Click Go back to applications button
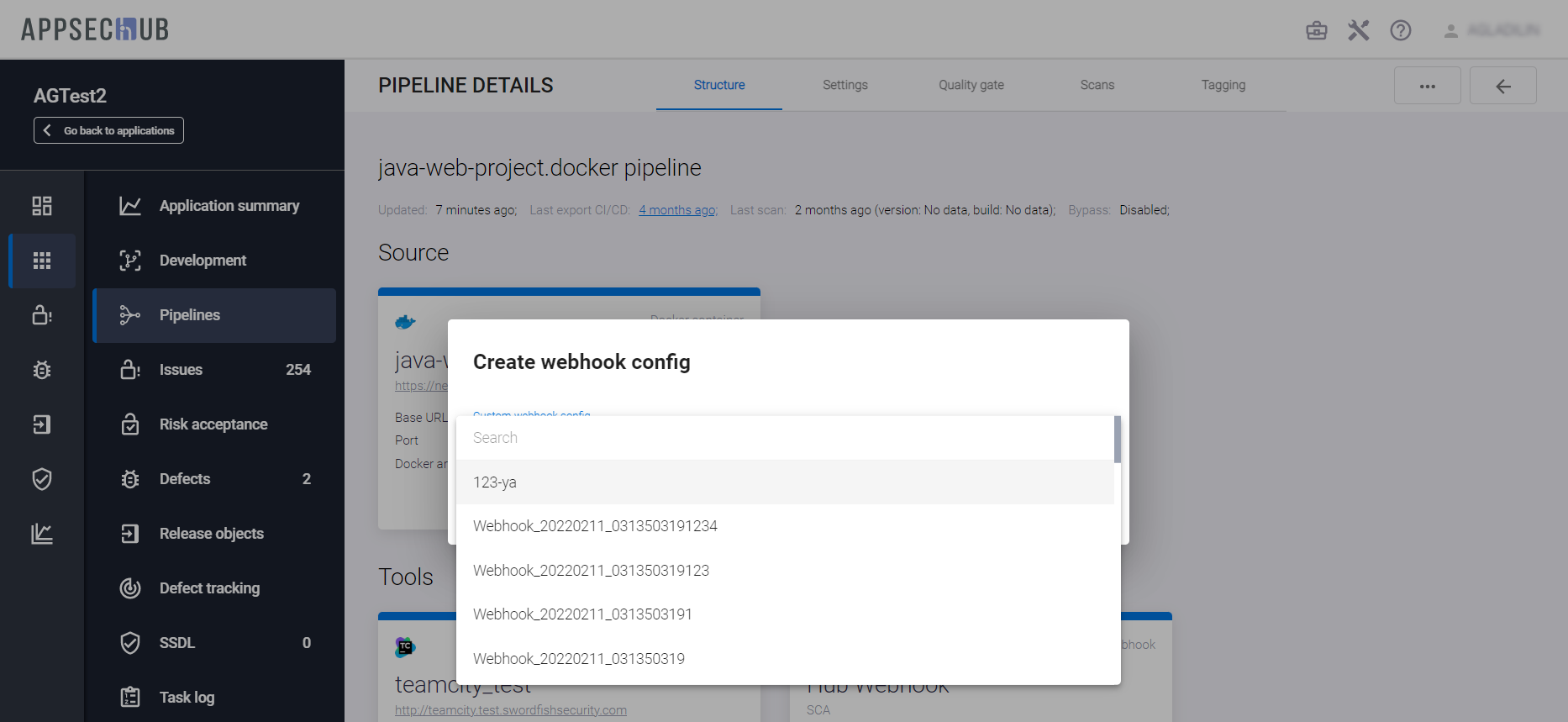Screen dimensions: 1568x722 (108, 130)
